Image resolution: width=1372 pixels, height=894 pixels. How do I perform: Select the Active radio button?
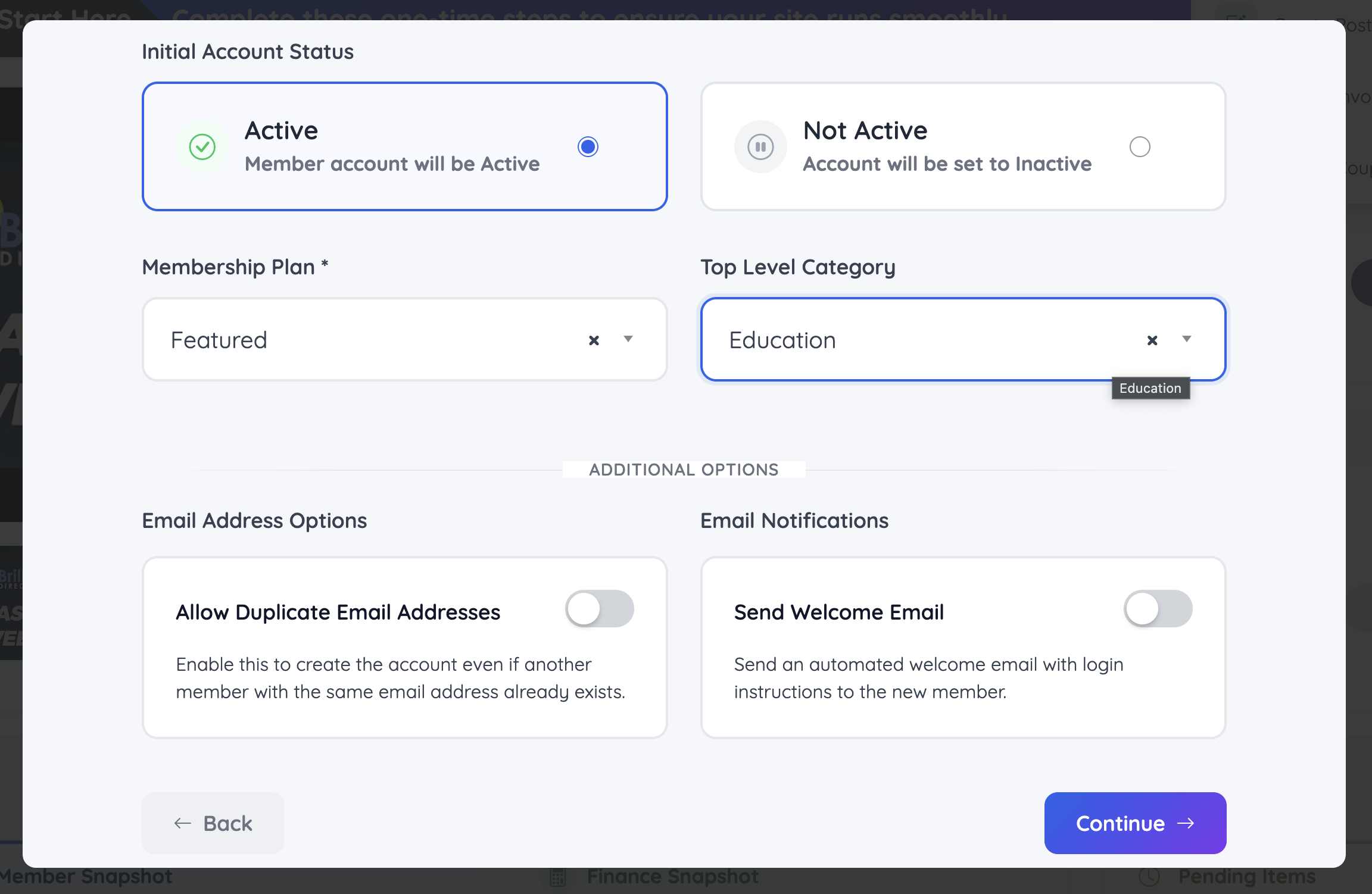(588, 146)
